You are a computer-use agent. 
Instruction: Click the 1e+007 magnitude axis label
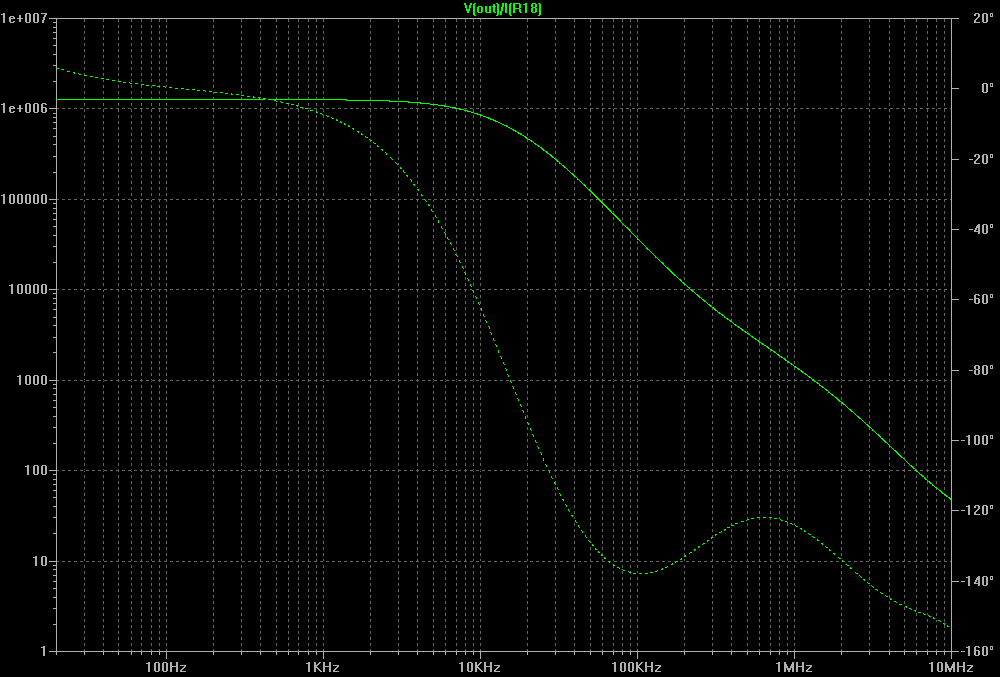(24, 18)
